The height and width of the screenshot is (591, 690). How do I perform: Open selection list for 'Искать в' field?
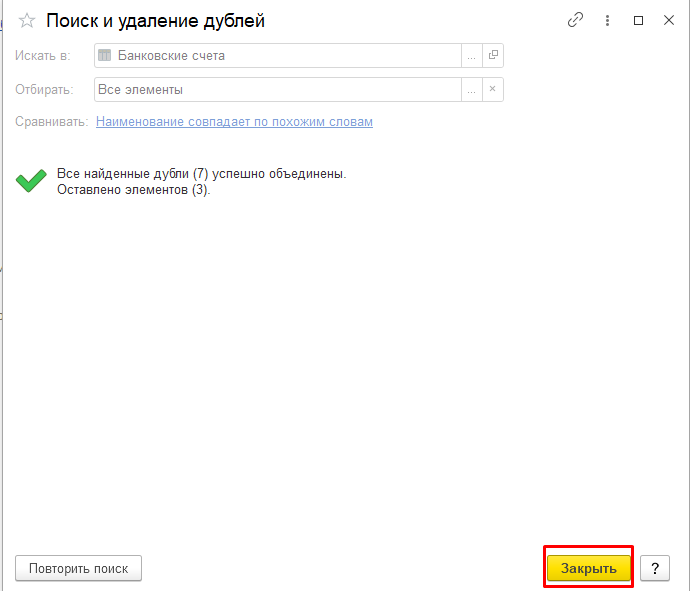471,56
